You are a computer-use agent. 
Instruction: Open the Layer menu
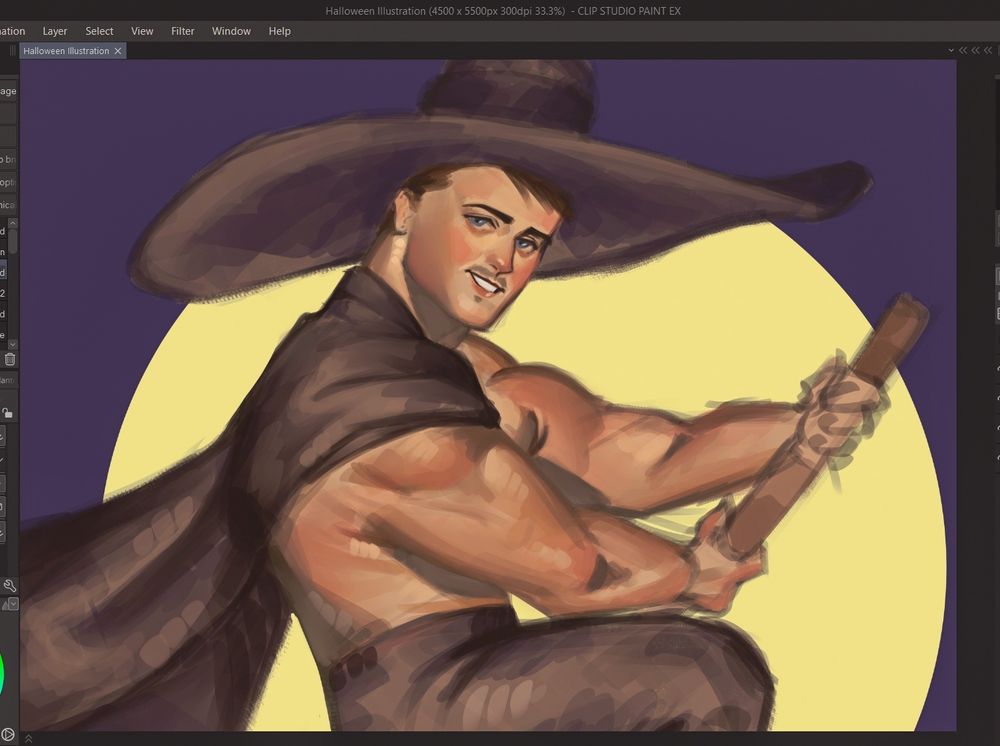(55, 31)
